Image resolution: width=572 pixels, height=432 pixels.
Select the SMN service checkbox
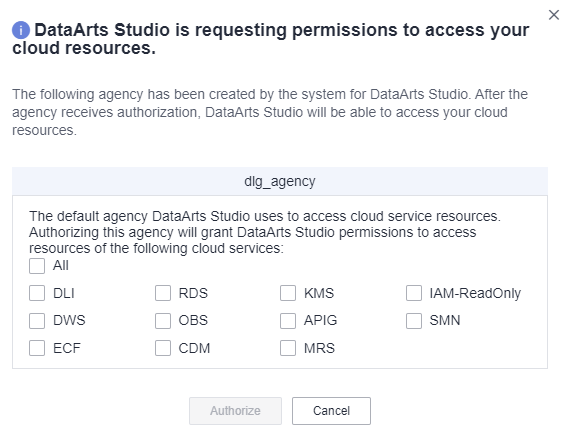pos(414,321)
